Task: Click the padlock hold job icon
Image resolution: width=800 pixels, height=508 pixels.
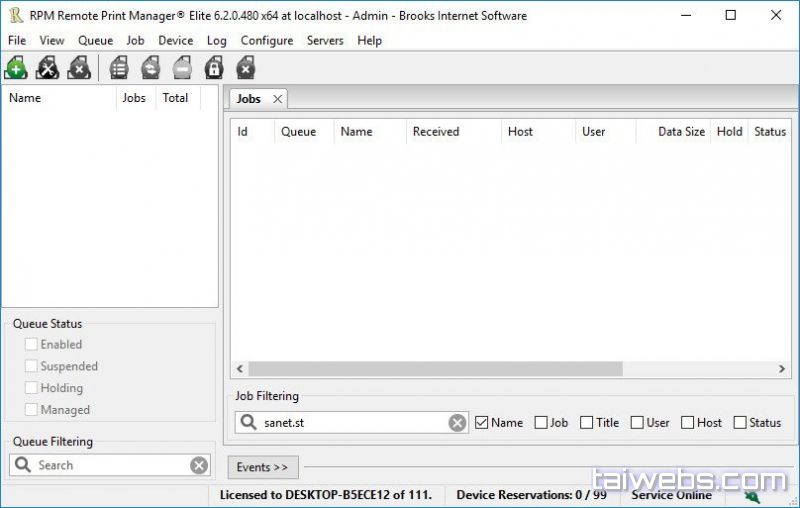Action: [x=213, y=68]
